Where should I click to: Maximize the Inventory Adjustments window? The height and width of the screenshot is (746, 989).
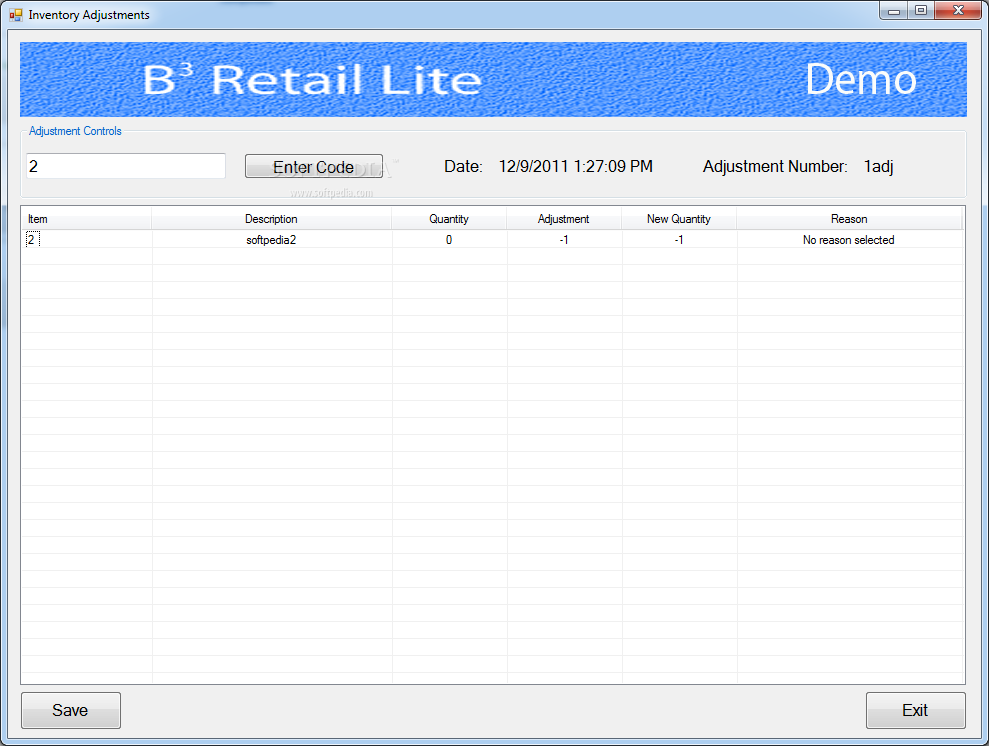(x=921, y=11)
